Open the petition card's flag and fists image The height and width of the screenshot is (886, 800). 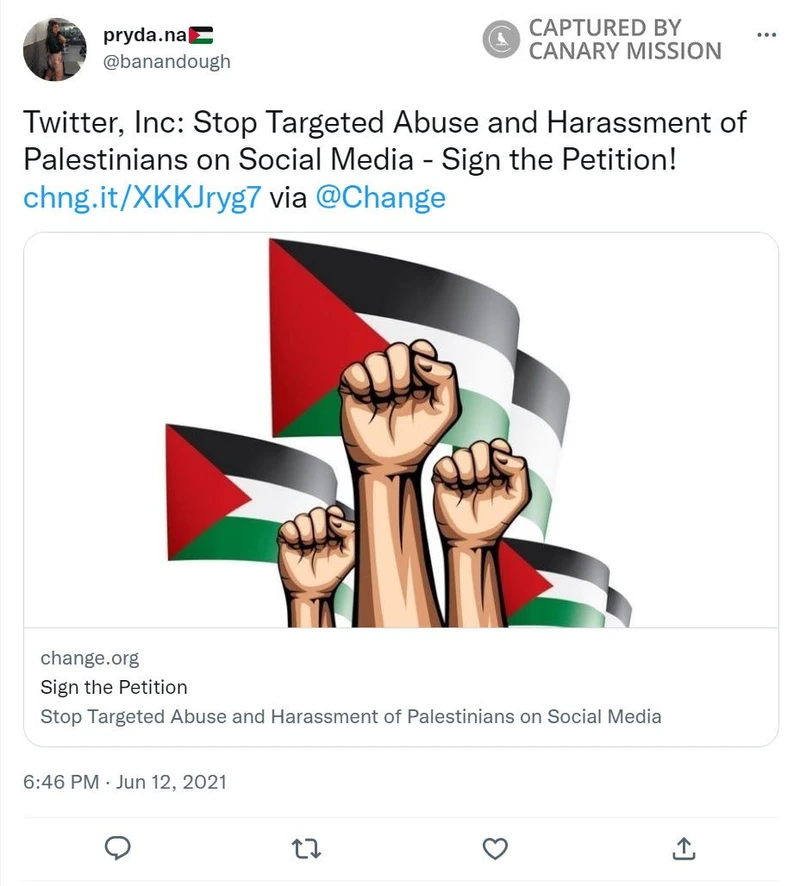400,430
